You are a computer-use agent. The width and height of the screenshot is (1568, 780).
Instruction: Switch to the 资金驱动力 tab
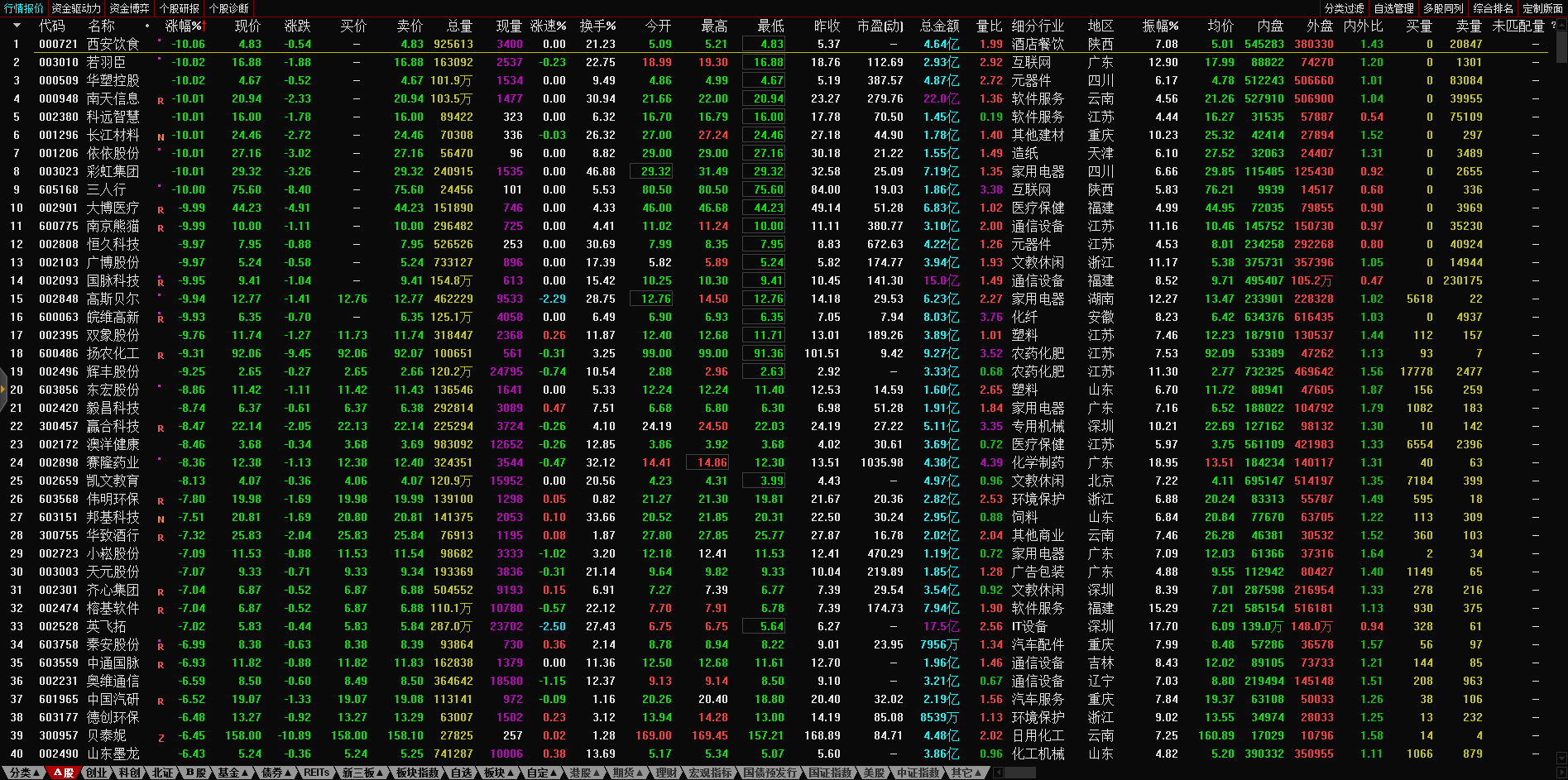pos(76,8)
